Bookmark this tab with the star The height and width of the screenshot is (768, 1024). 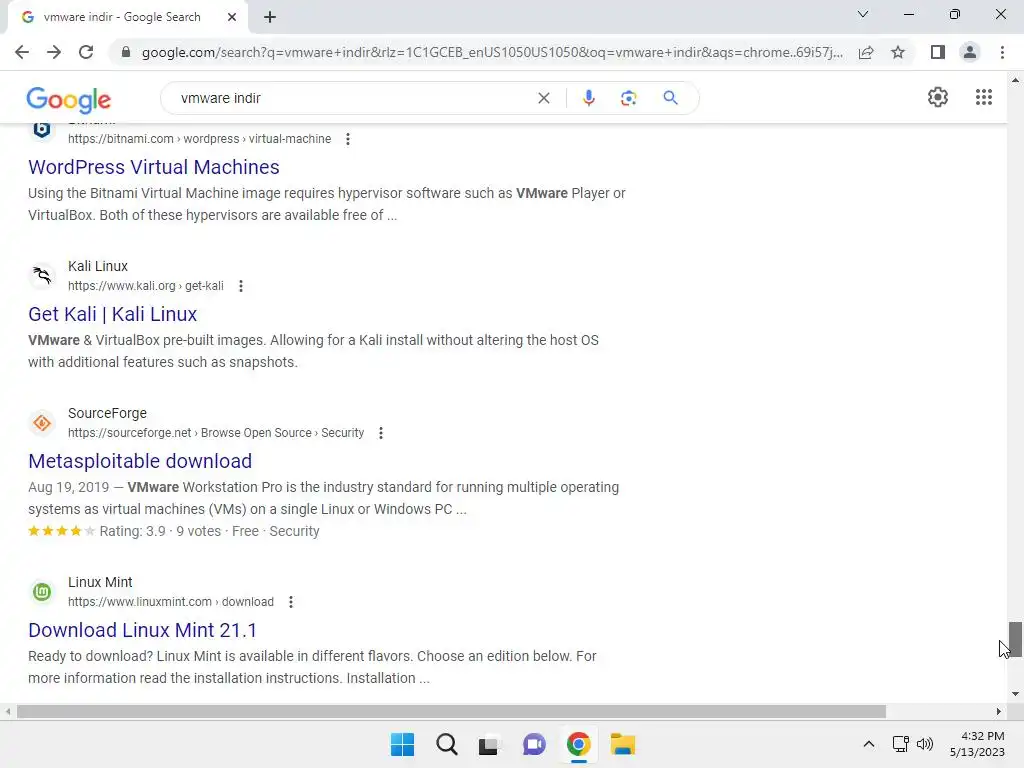(898, 52)
